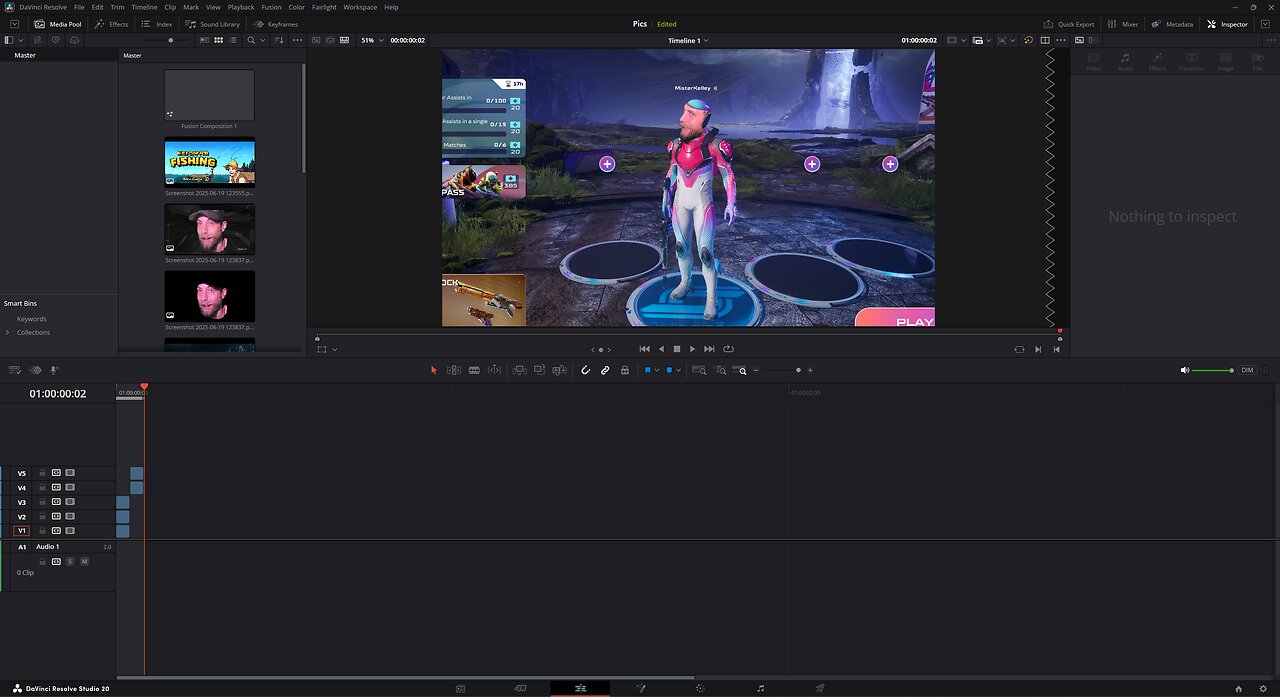Open the File menu

[x=79, y=7]
